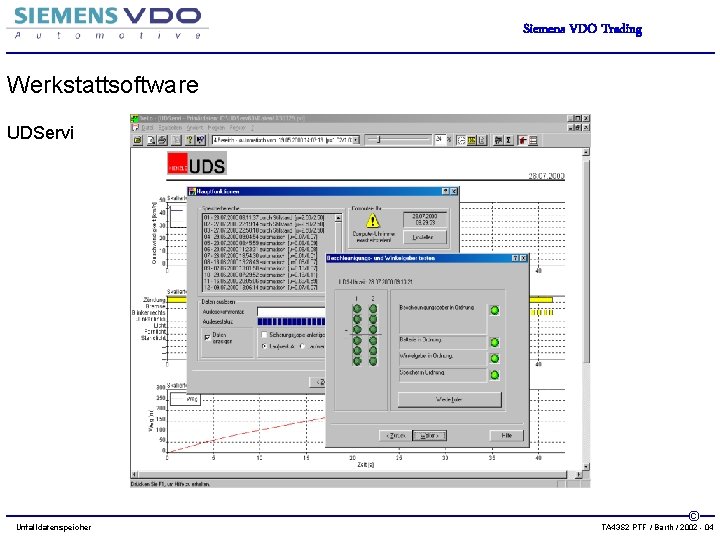Click the page icon after the yellow diagram icon
This screenshot has width=720, height=540.
[482, 141]
